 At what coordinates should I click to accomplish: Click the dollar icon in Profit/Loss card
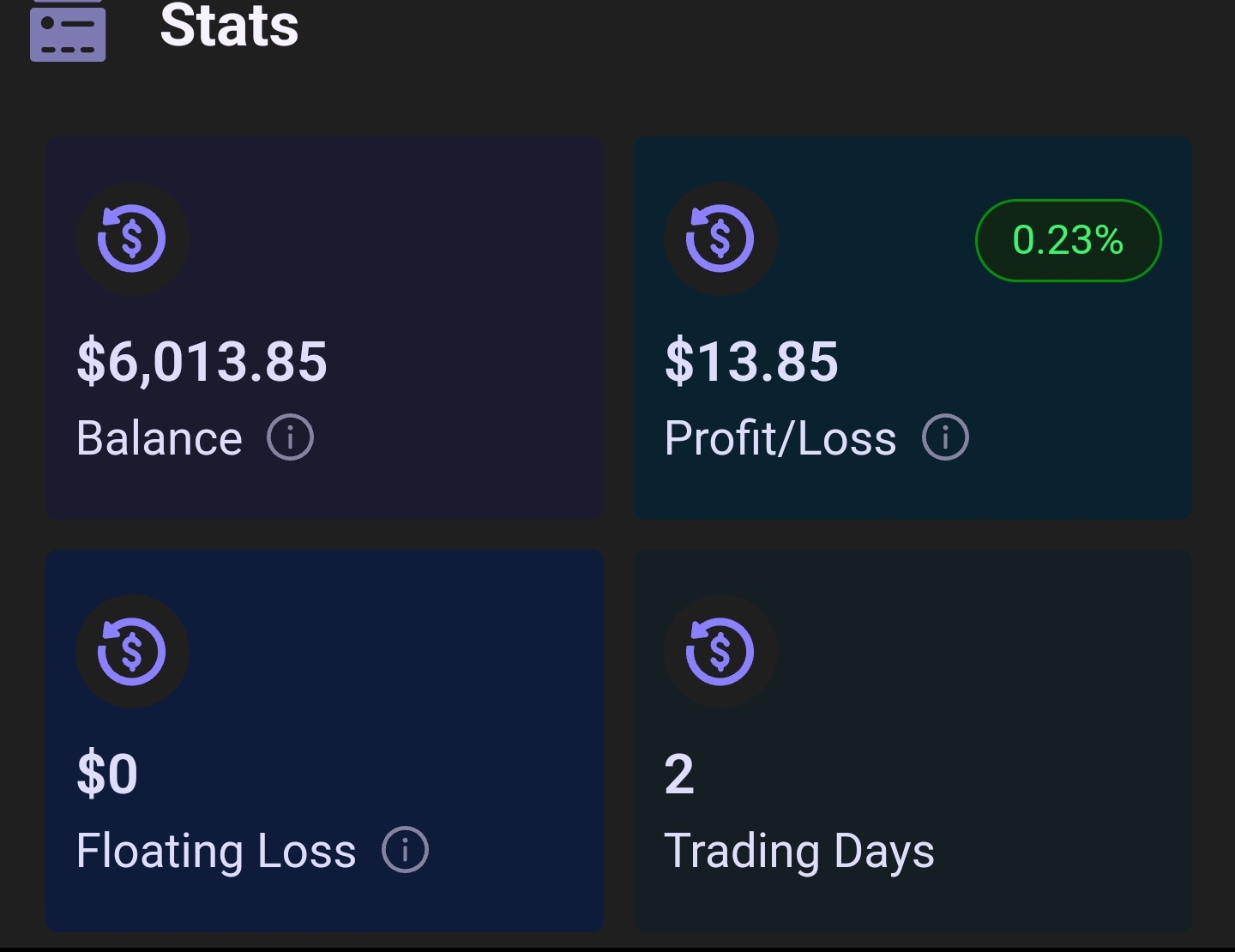pyautogui.click(x=720, y=238)
